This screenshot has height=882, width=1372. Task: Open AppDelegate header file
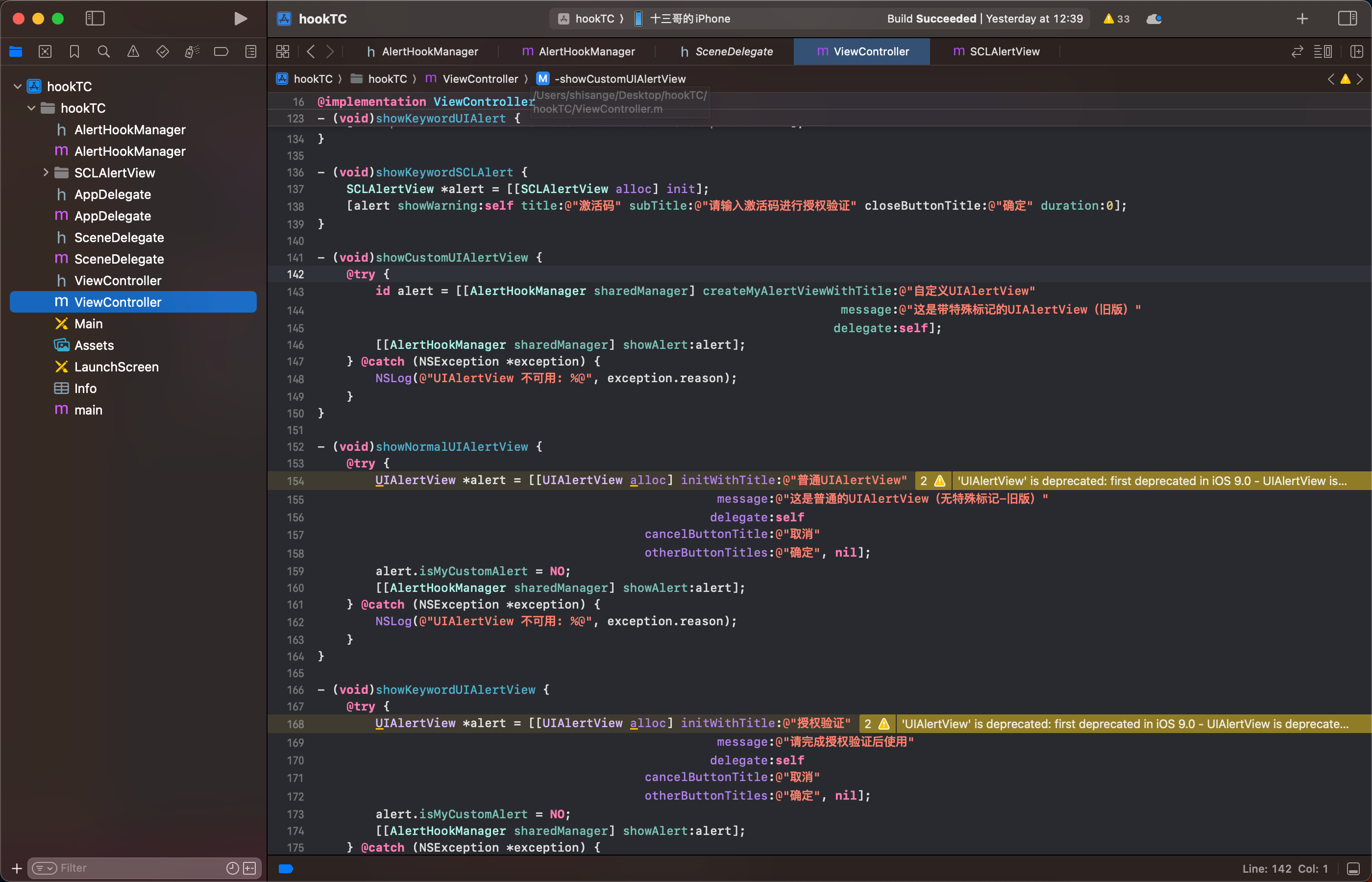133,194
